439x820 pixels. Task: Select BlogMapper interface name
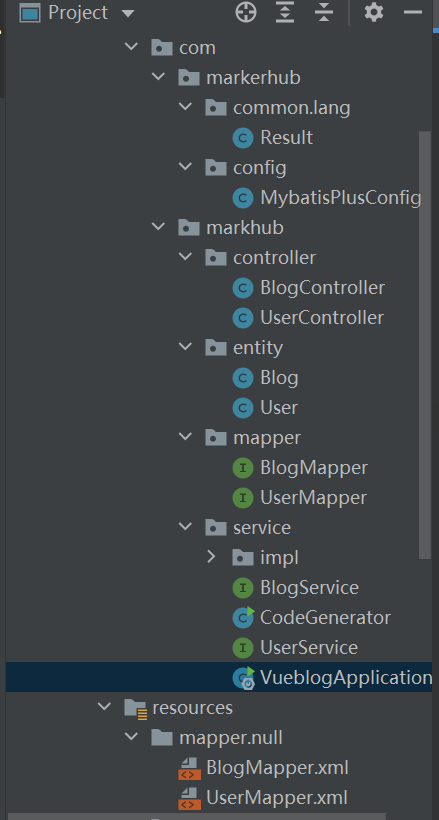314,468
